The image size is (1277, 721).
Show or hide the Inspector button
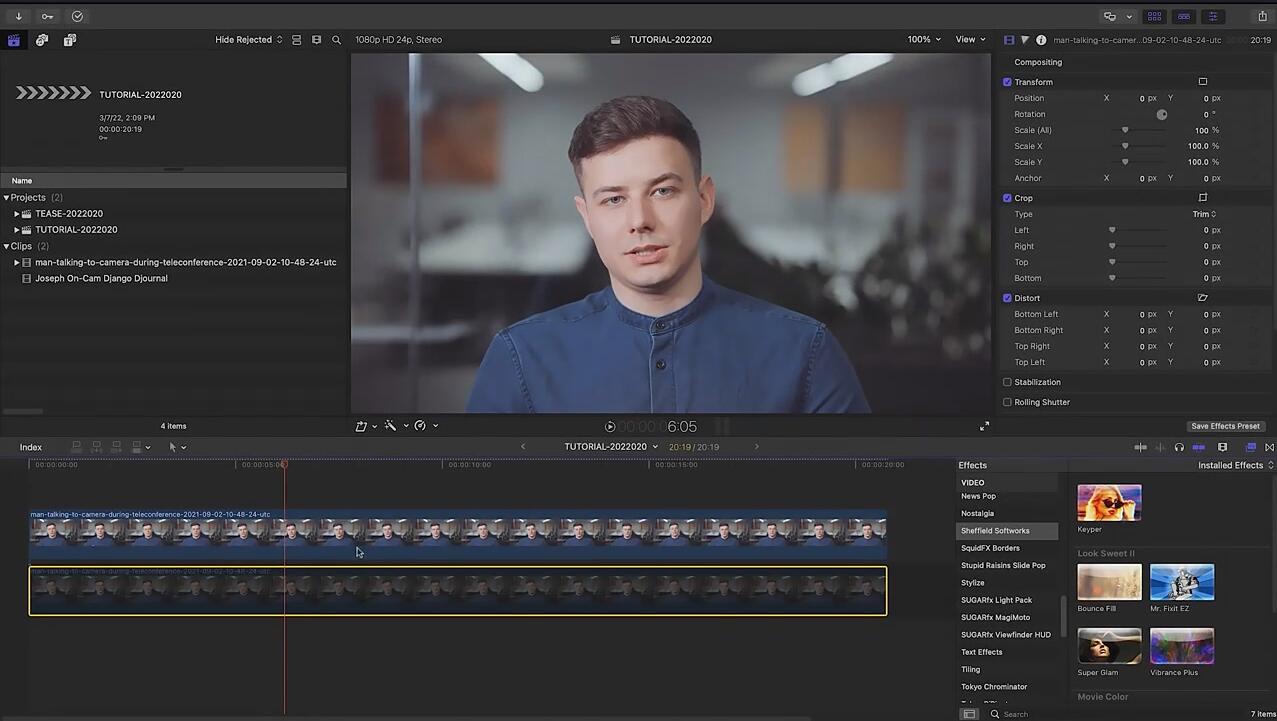pos(1213,16)
